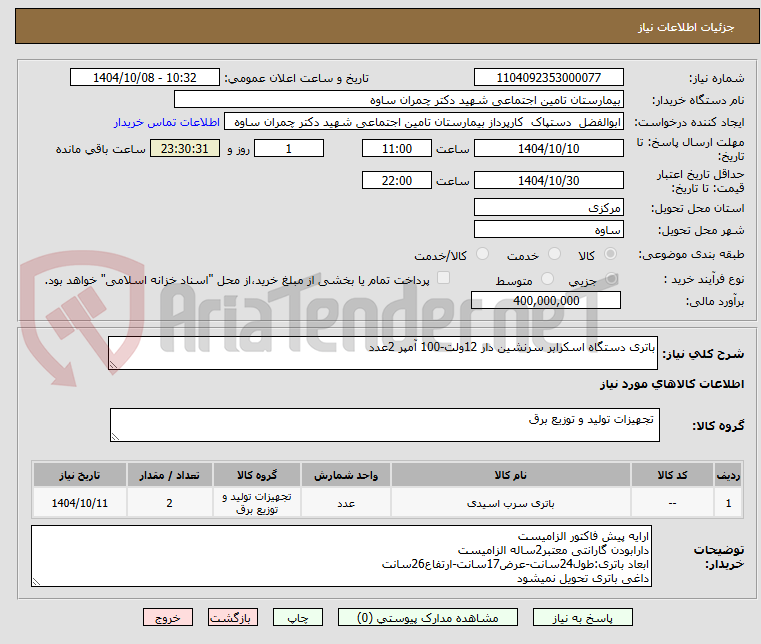This screenshot has height=644, width=761.
Task: Click the پاسخ به نیاز button
Action: (x=582, y=617)
